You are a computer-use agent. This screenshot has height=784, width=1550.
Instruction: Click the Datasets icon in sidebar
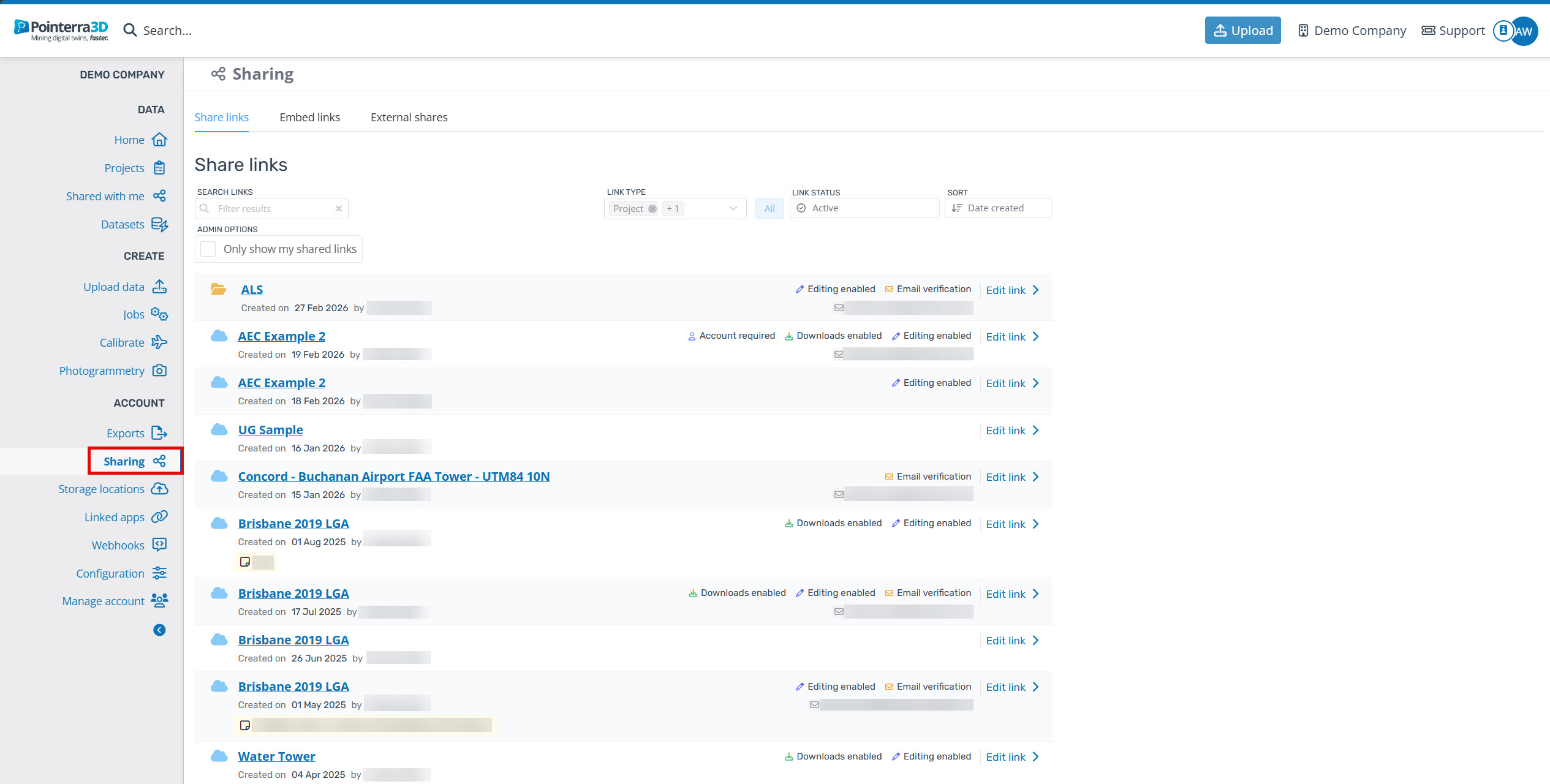pyautogui.click(x=159, y=225)
